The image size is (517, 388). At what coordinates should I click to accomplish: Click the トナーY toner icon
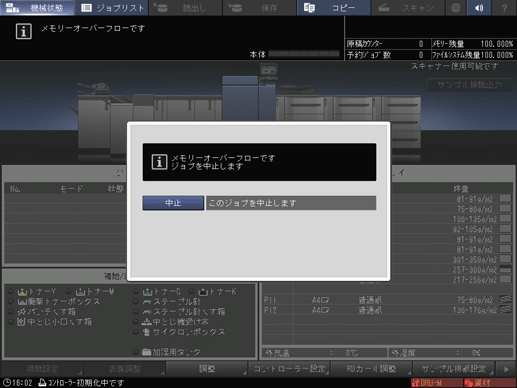pos(22,292)
